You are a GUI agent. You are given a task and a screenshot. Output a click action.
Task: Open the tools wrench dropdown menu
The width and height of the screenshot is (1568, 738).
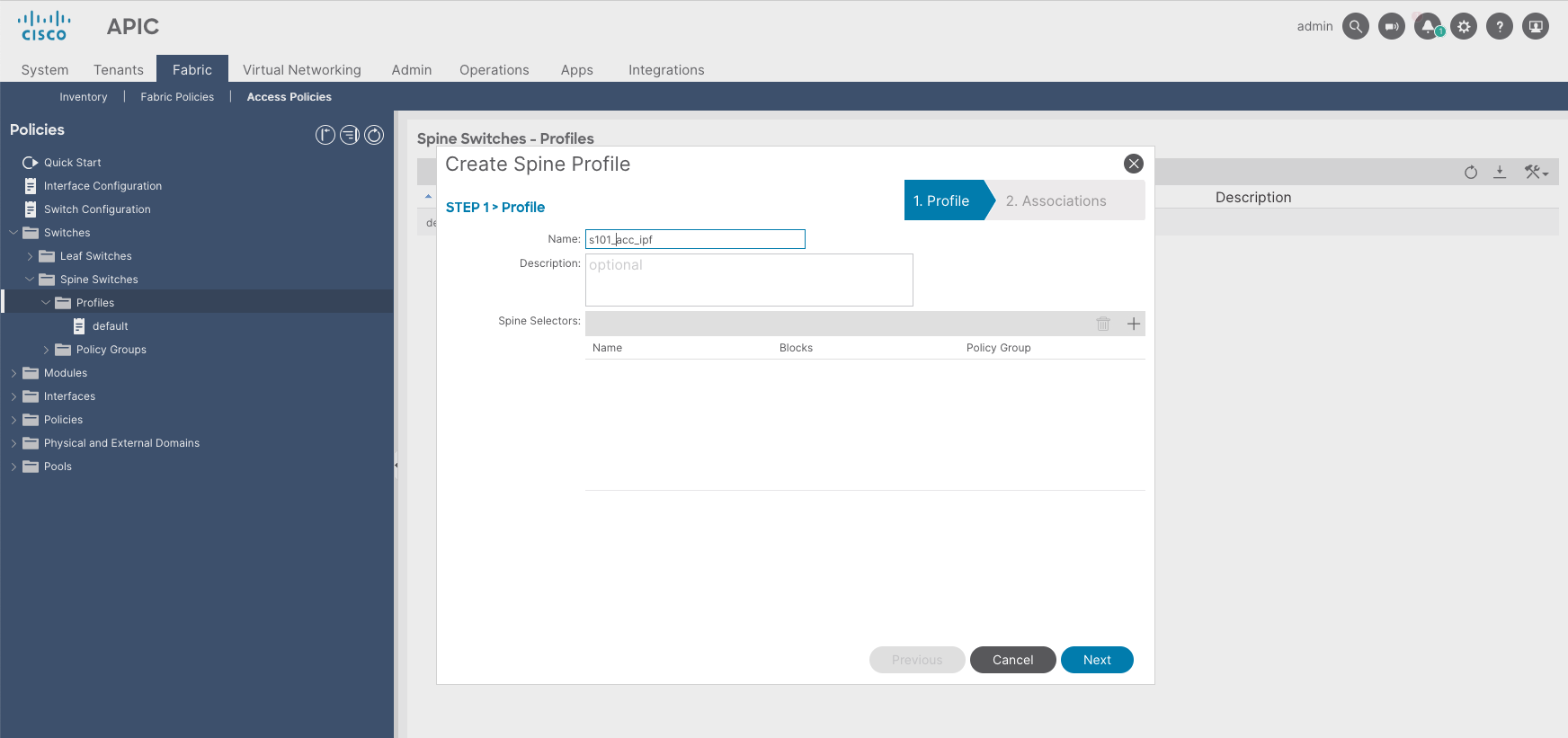1536,172
